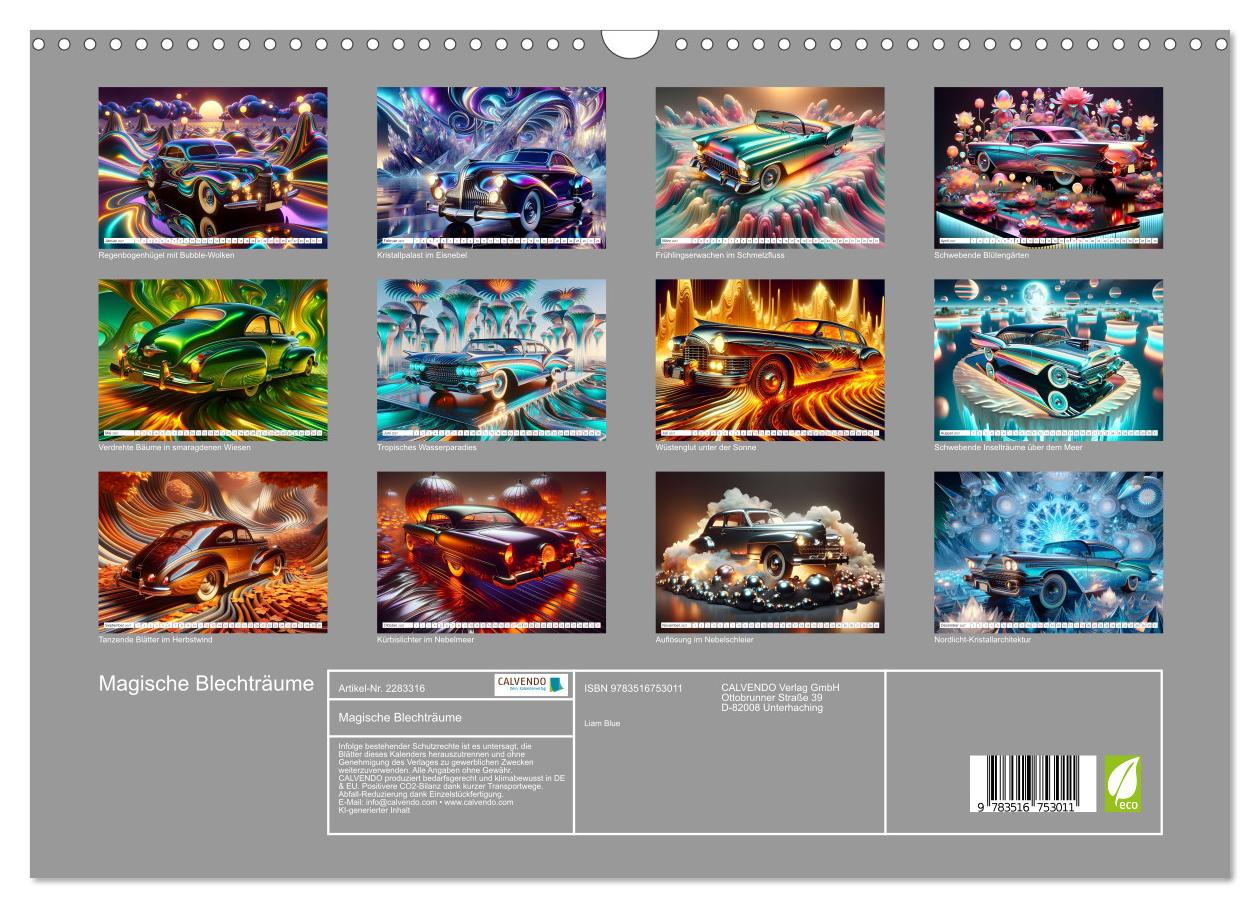This screenshot has height=908, width=1260.
Task: Open the Schwebende Inselträume über dem Meer image
Action: (x=1048, y=359)
